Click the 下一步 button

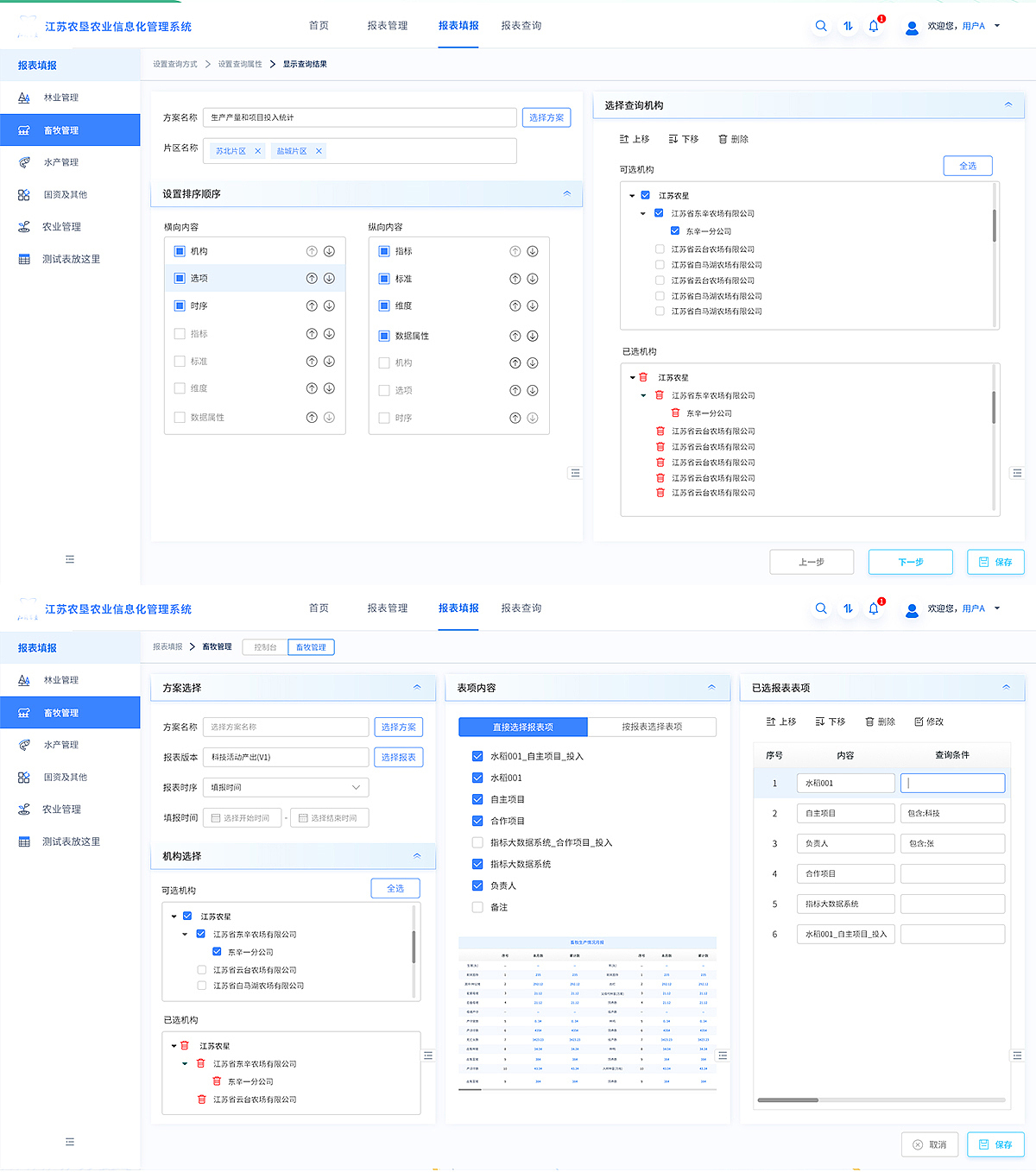911,562
